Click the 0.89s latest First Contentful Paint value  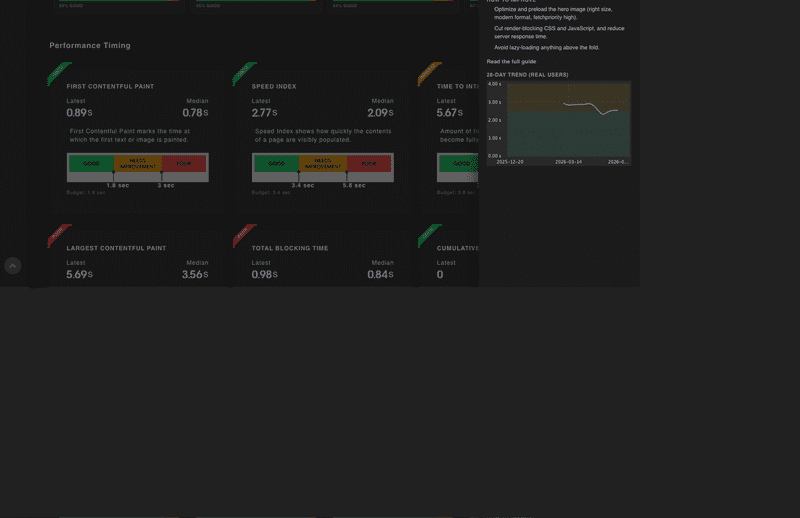(x=80, y=113)
